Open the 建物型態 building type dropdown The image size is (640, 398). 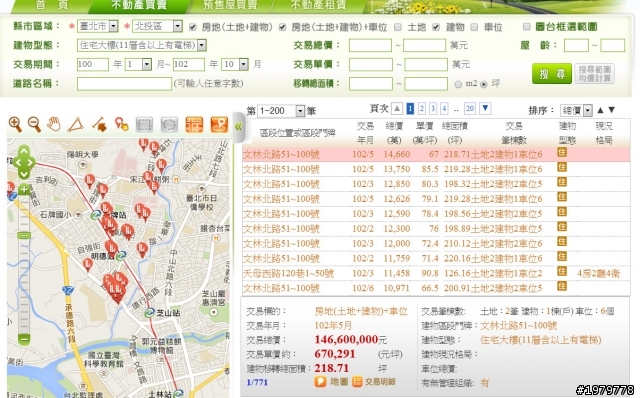141,45
